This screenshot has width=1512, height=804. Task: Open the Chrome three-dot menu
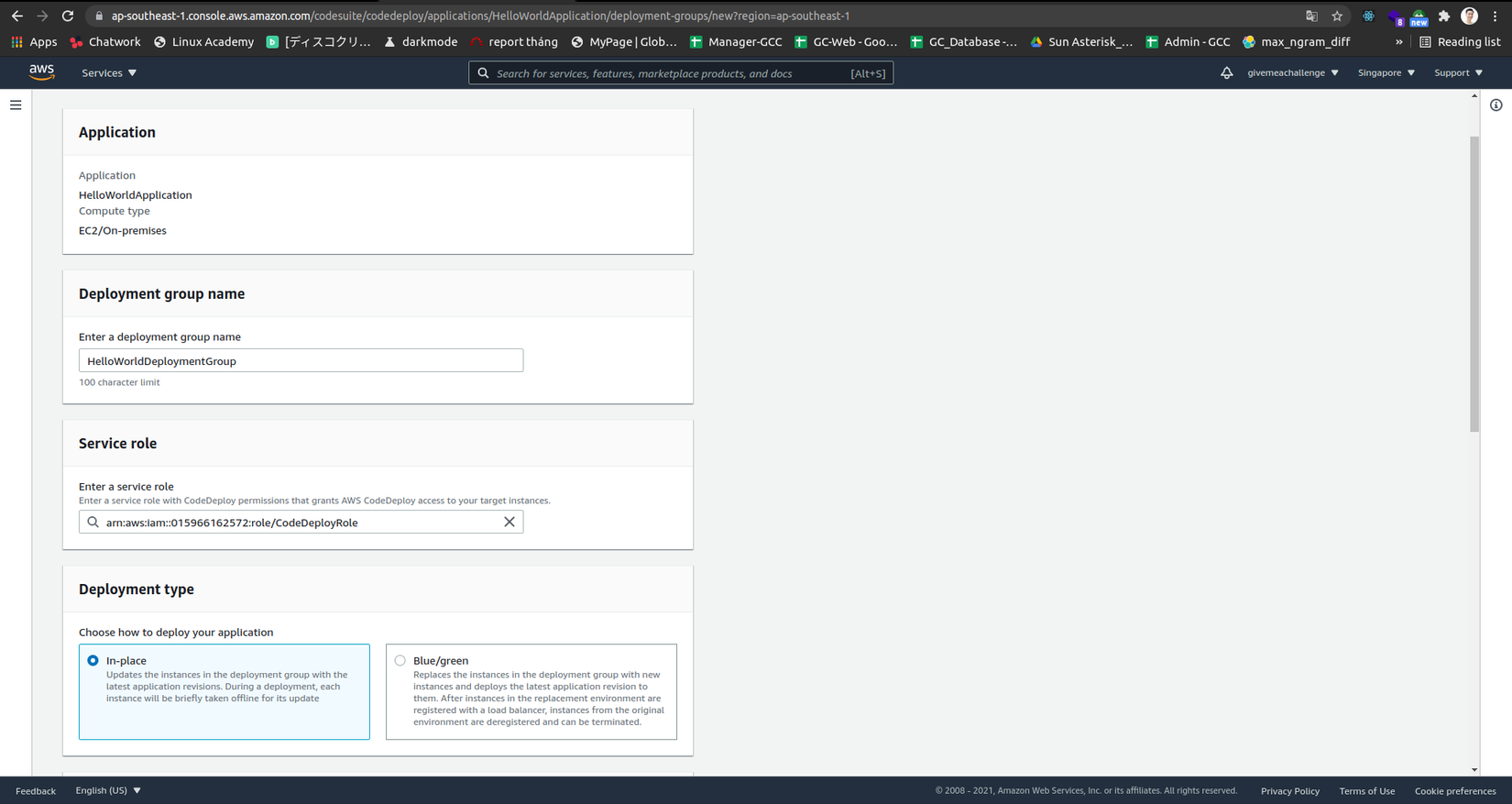click(x=1495, y=16)
